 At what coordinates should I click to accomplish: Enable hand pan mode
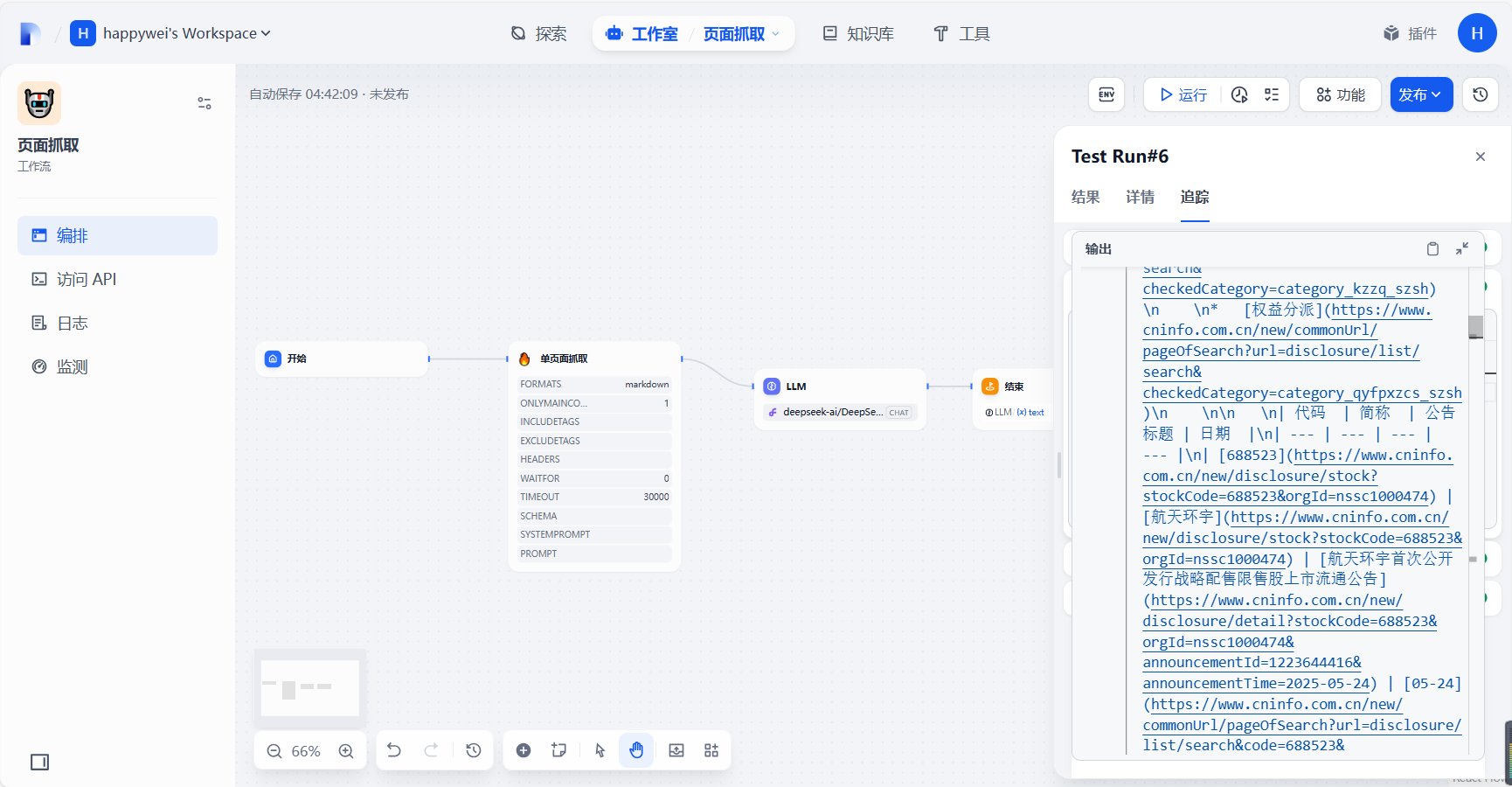[635, 750]
